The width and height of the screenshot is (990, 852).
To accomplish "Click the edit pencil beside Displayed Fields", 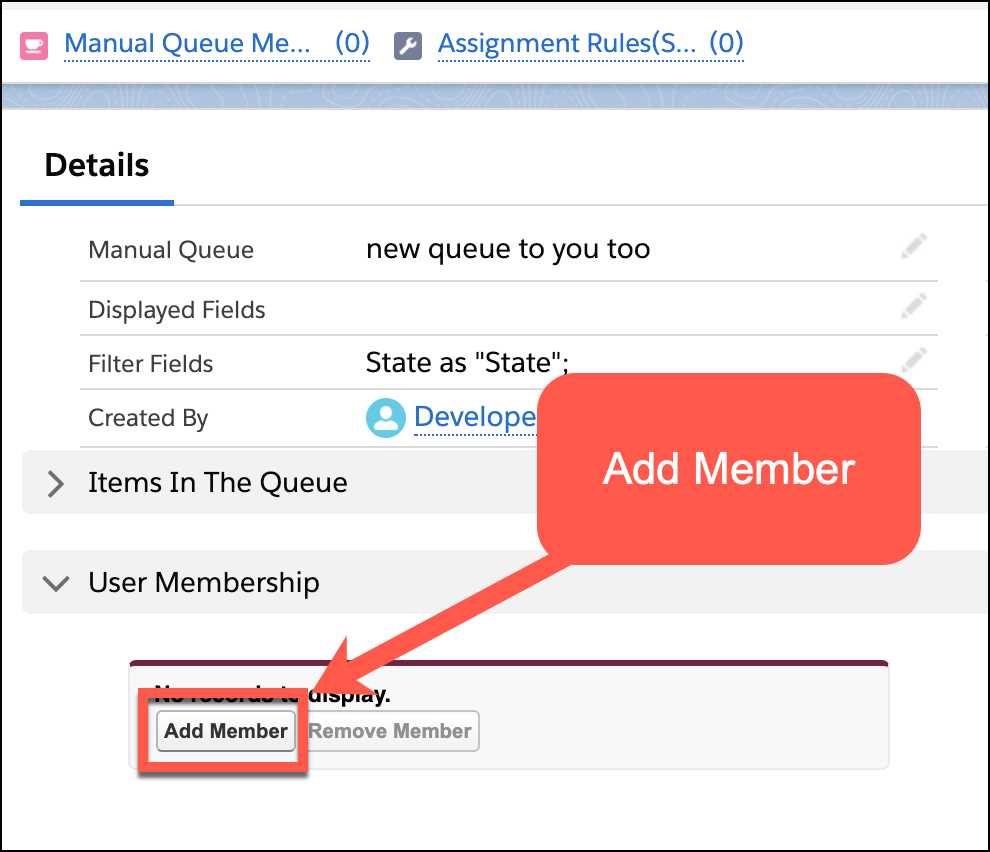I will point(913,306).
